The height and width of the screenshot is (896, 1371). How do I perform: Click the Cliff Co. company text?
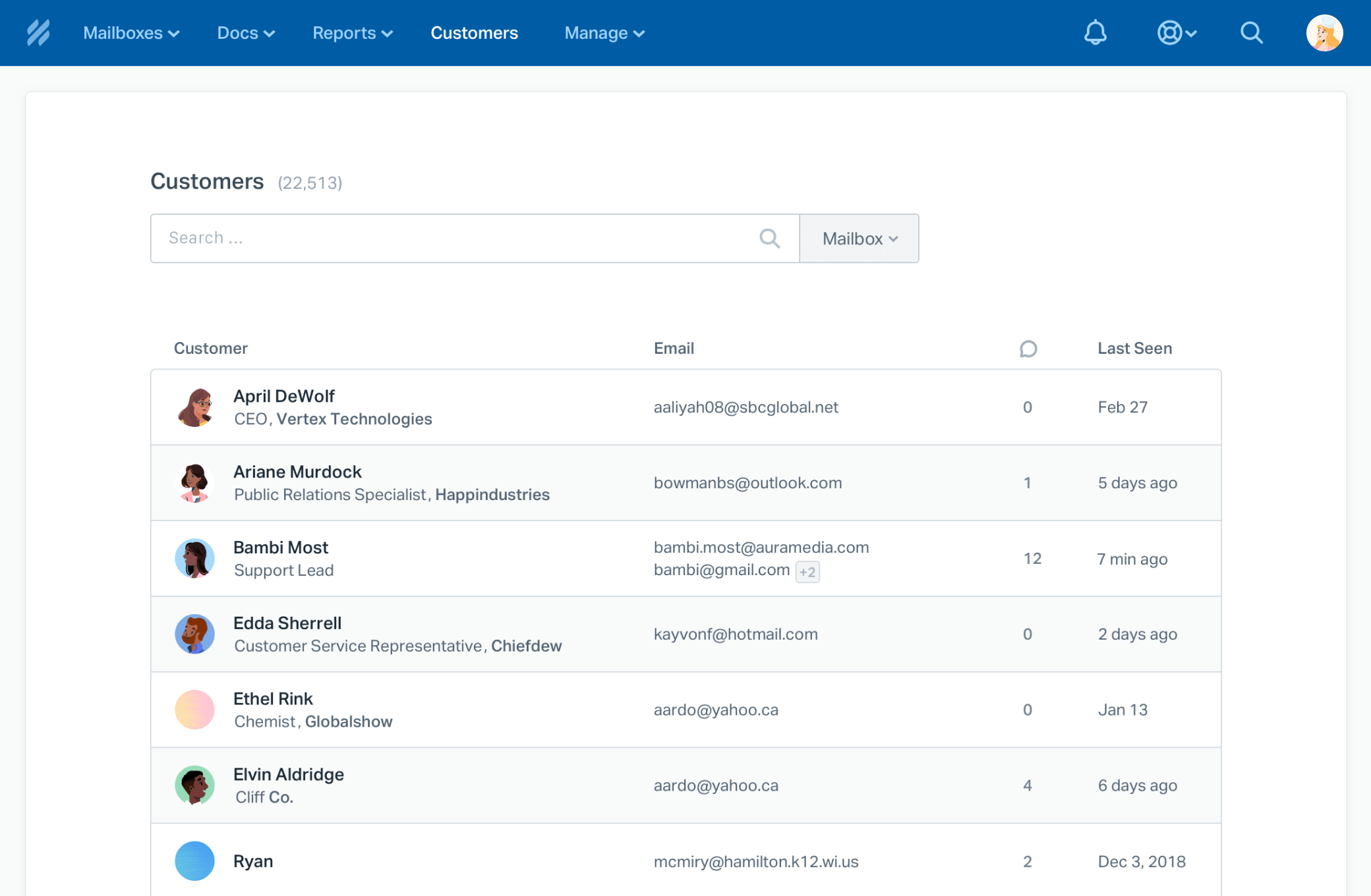264,797
